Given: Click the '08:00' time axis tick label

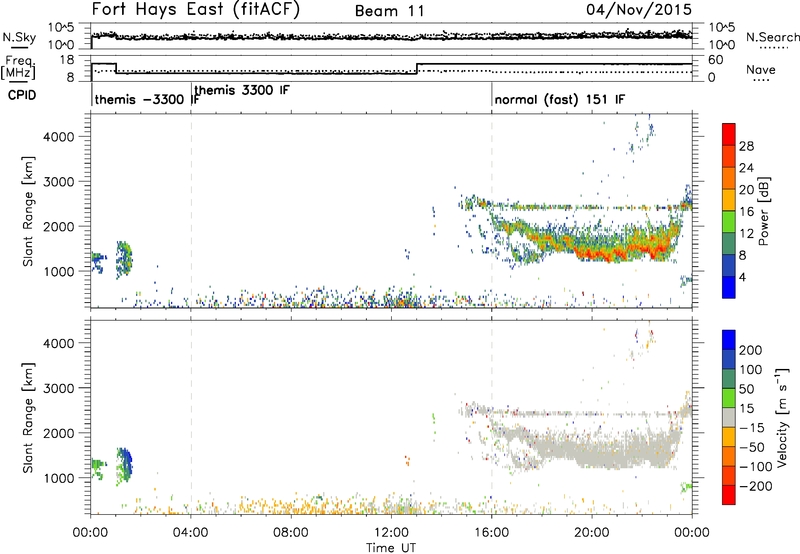Looking at the screenshot, I should (291, 533).
